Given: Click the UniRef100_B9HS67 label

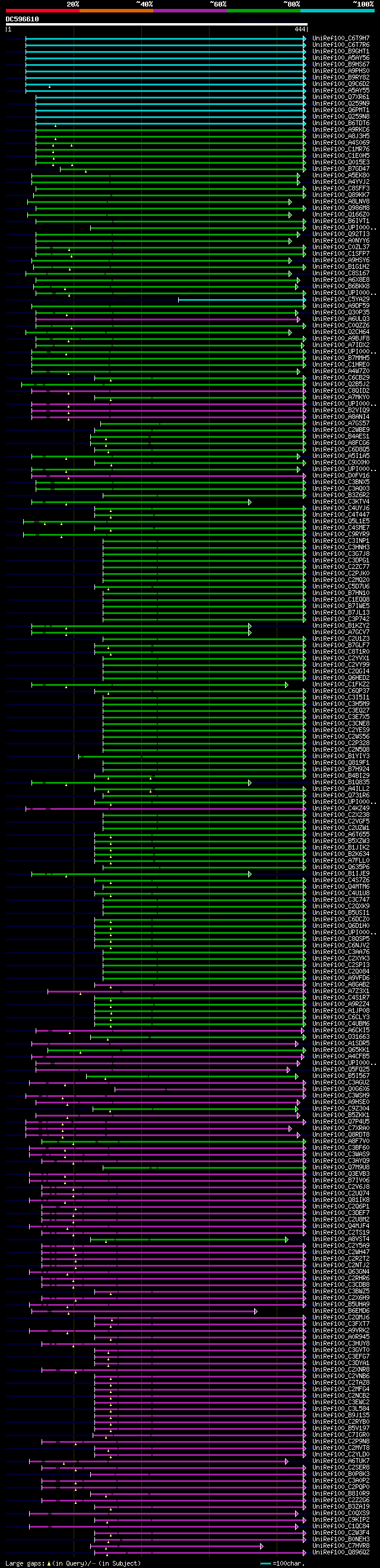Looking at the screenshot, I should pos(340,65).
